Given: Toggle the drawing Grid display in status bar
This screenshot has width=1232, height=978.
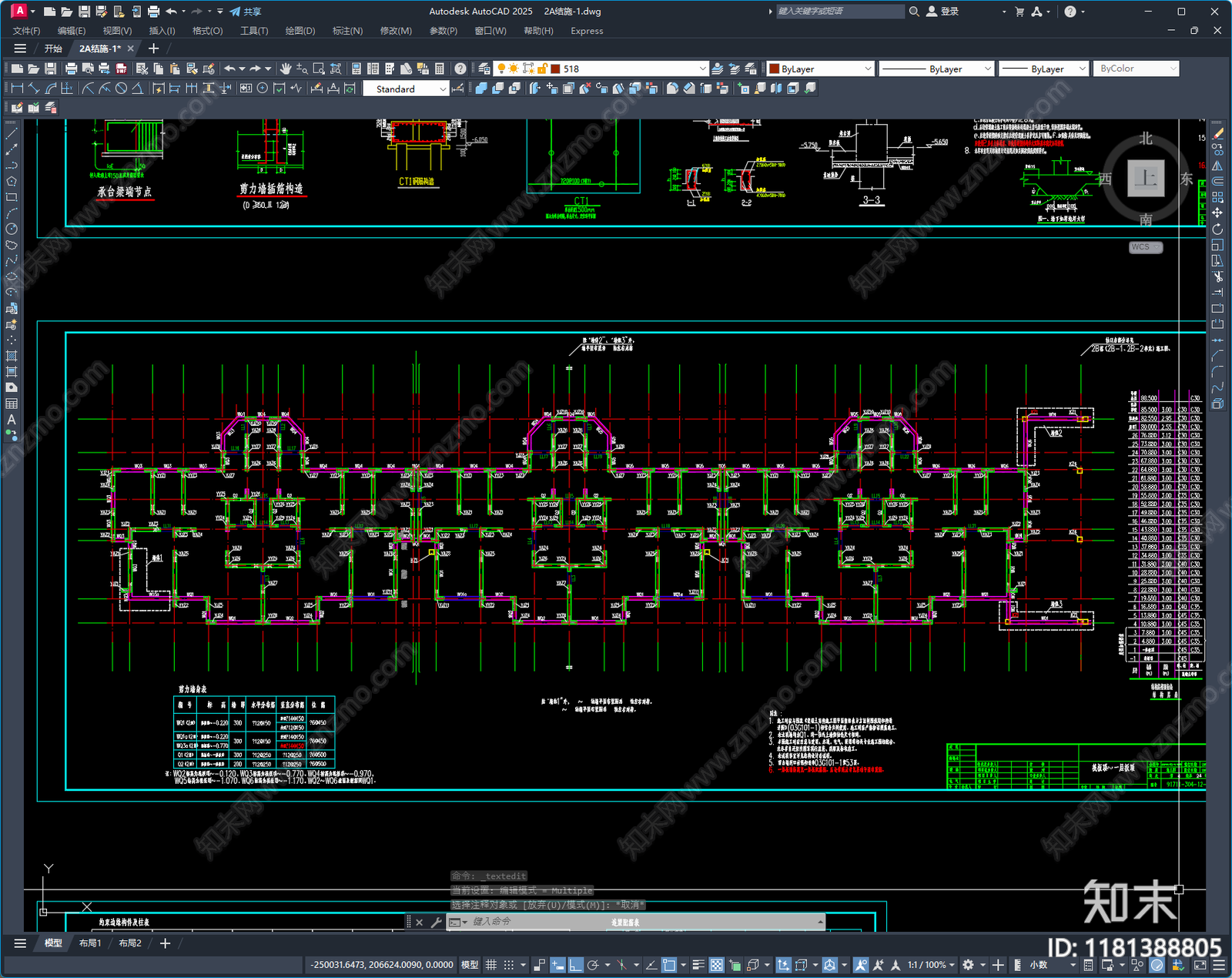Looking at the screenshot, I should coord(491,965).
